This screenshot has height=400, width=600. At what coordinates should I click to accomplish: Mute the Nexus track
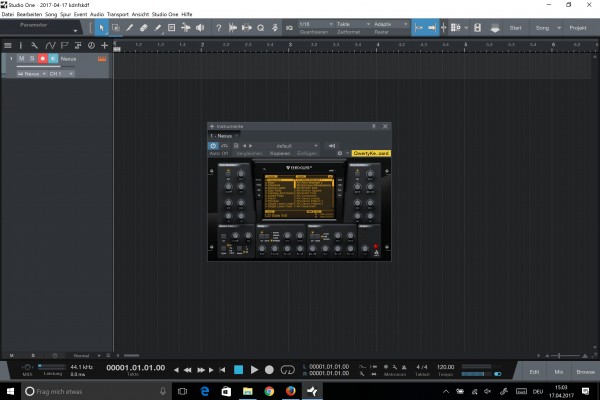pos(21,59)
